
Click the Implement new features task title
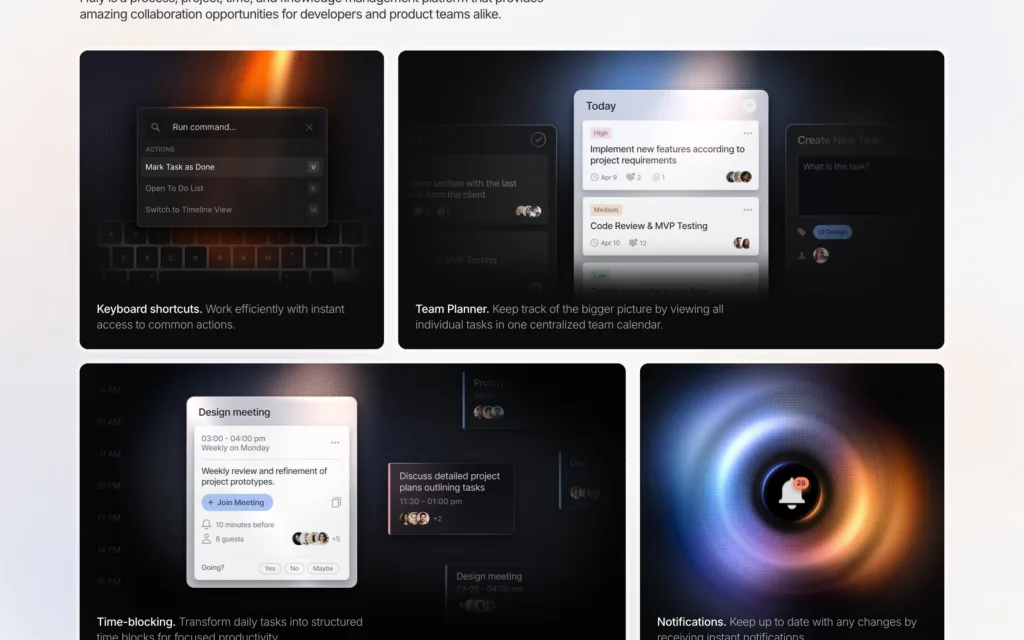click(667, 155)
